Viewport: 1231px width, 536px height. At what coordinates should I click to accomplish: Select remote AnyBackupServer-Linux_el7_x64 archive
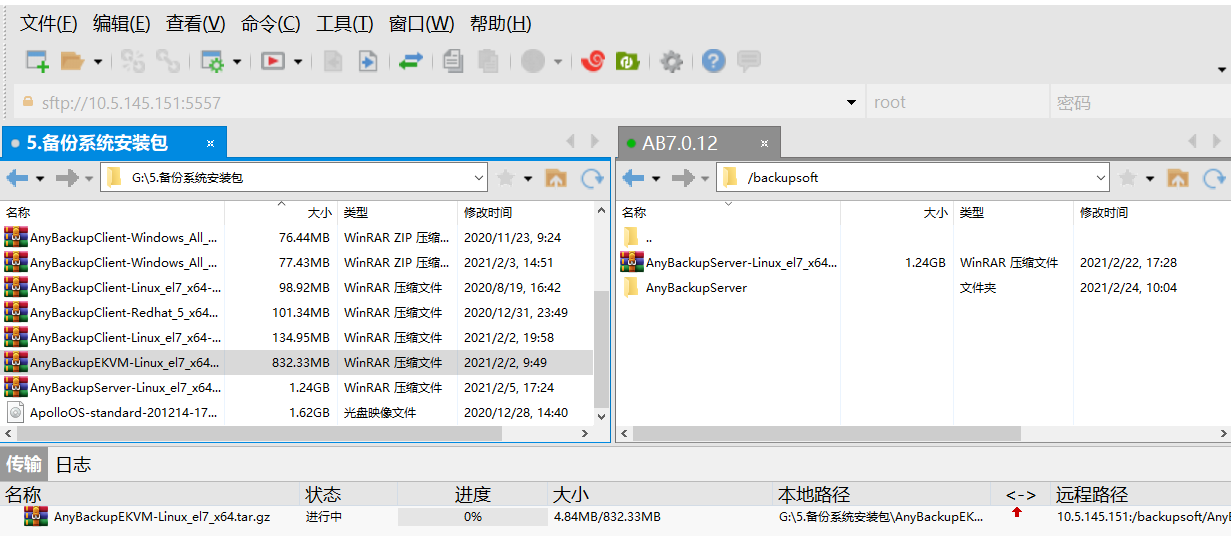[x=740, y=262]
